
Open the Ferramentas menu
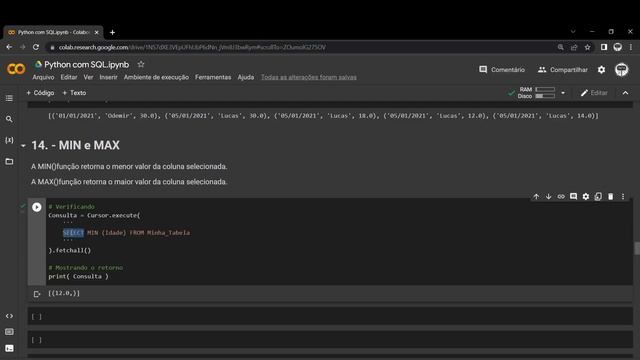point(213,77)
